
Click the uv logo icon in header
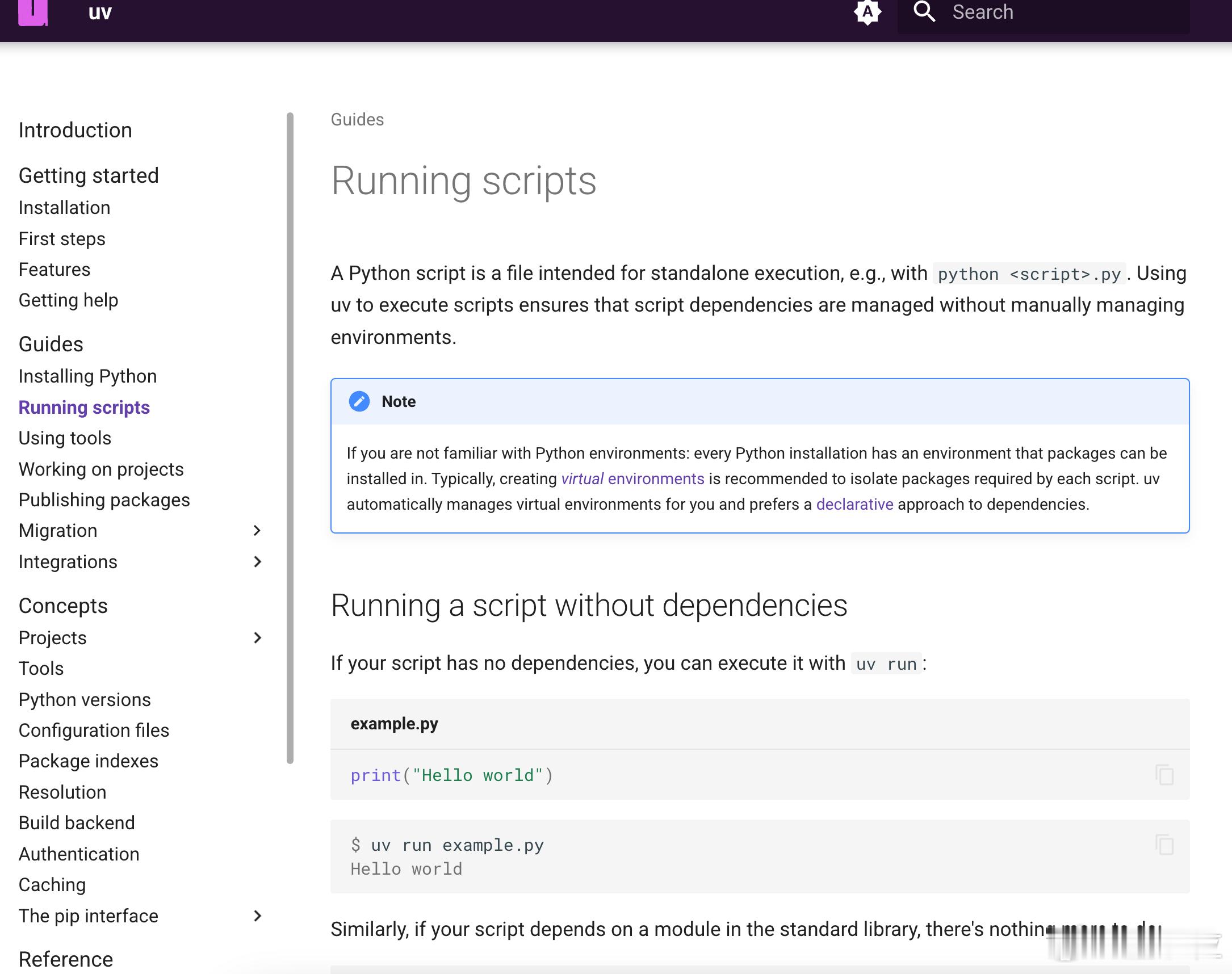point(32,12)
